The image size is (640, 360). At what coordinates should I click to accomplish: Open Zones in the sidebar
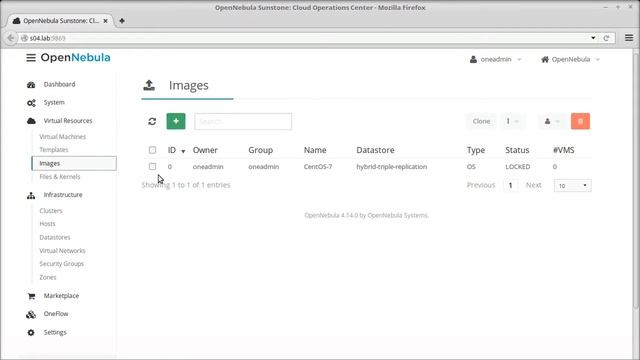point(48,277)
